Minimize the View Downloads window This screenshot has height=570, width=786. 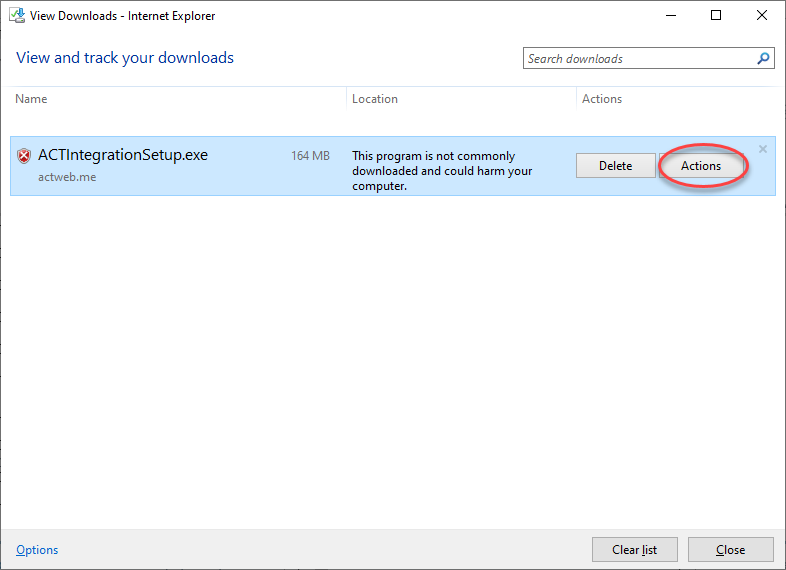tap(671, 16)
